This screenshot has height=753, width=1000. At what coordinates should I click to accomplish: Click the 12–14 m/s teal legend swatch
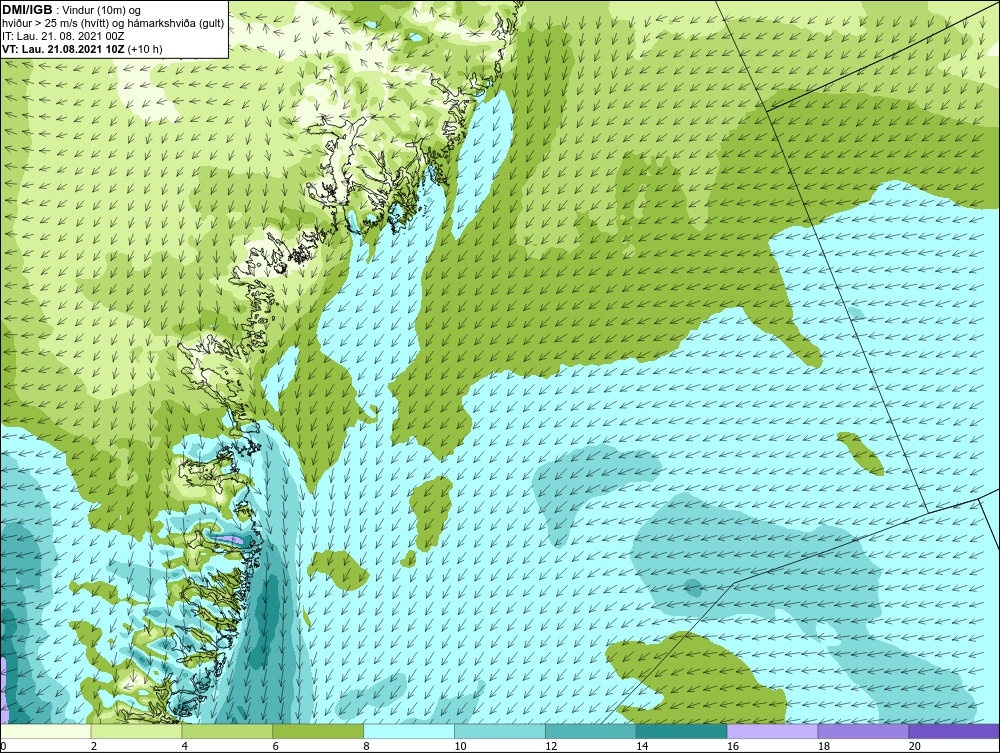pos(591,731)
